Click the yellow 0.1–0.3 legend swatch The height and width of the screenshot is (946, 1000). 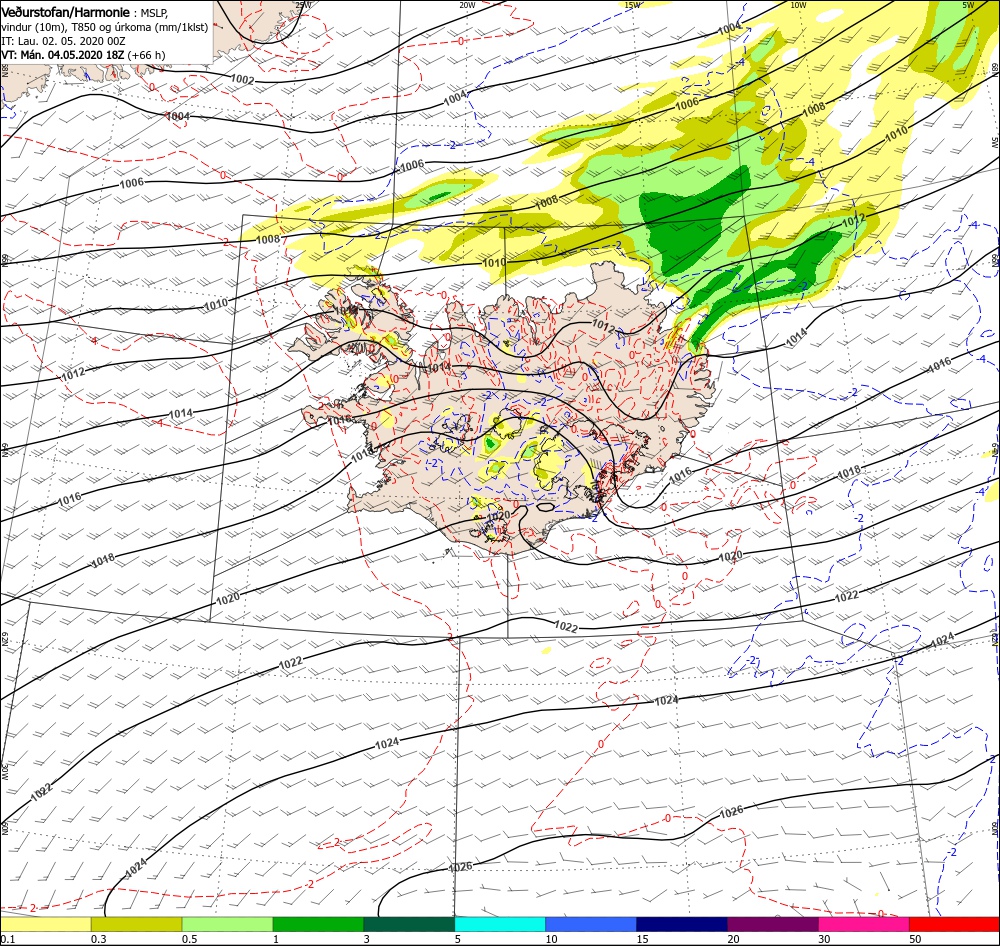click(x=45, y=924)
